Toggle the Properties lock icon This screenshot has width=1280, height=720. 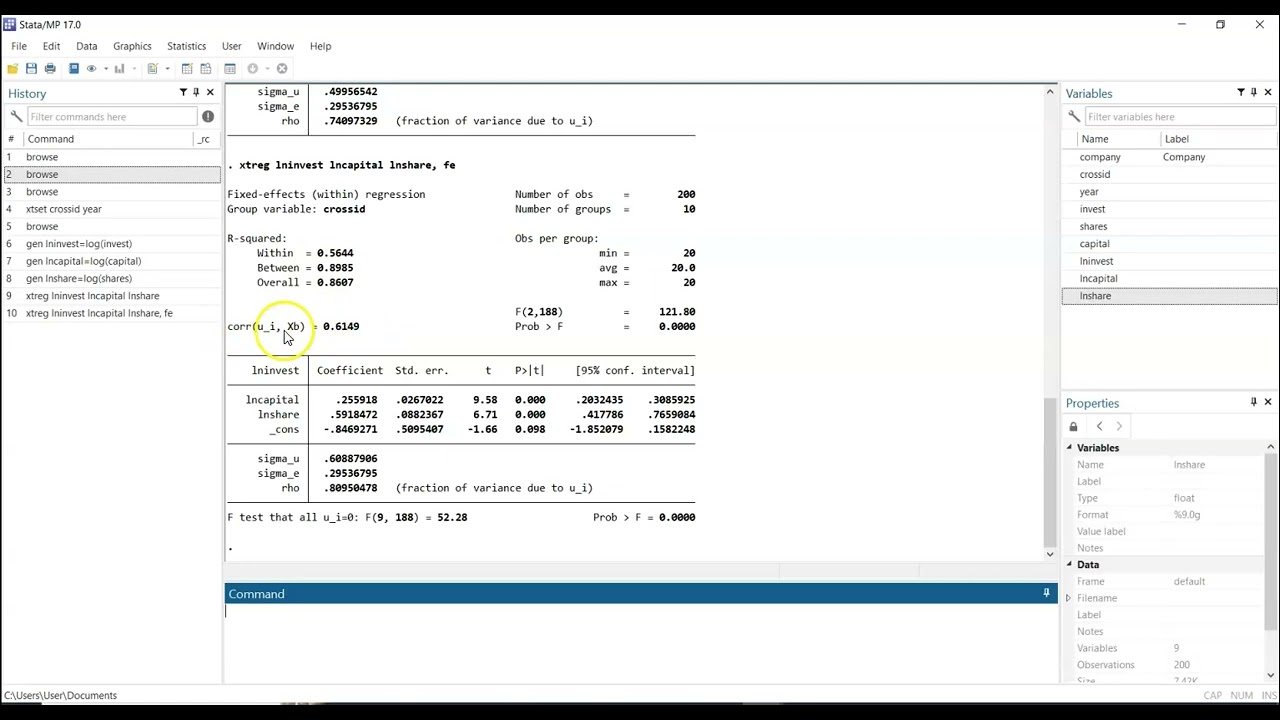1074,427
